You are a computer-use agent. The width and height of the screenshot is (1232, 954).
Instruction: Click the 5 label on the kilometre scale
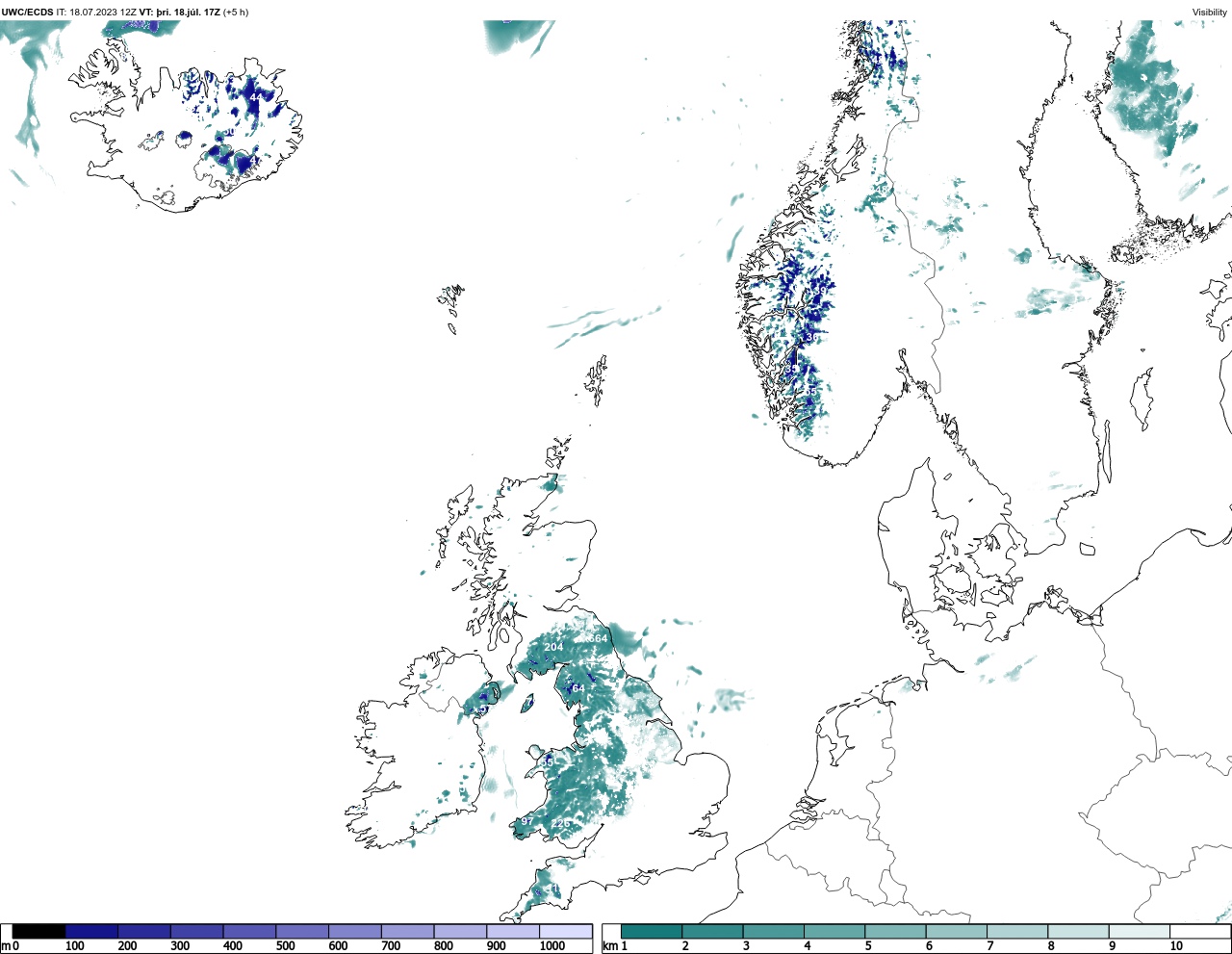[x=867, y=946]
